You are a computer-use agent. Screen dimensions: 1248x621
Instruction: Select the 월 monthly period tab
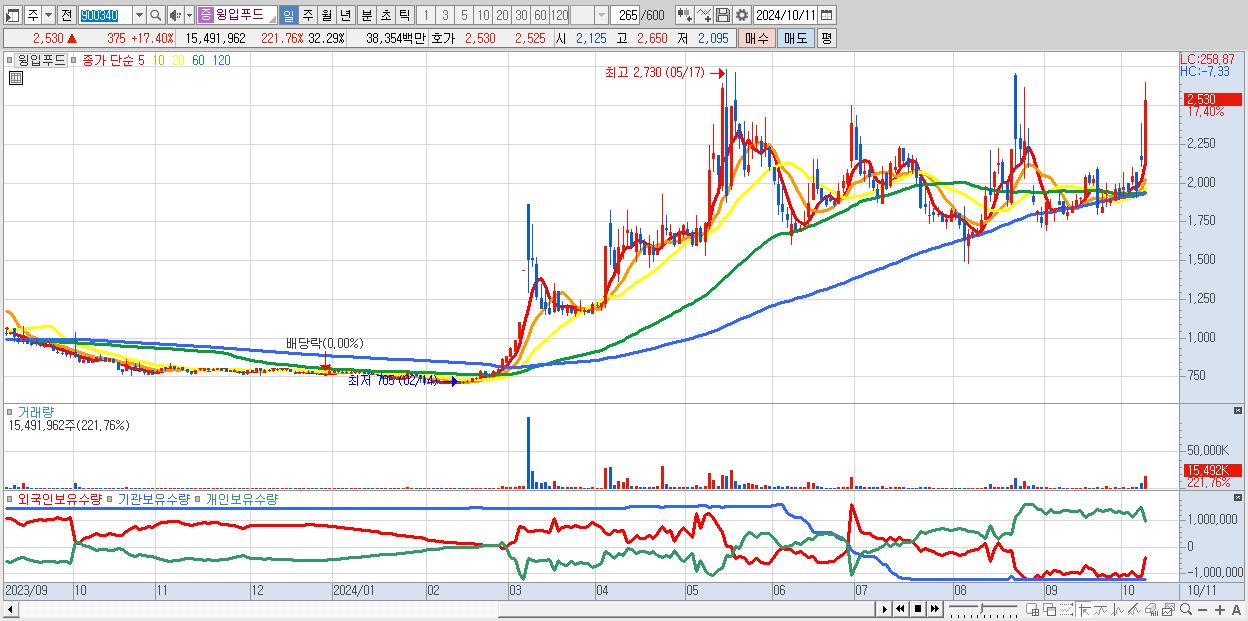(326, 15)
